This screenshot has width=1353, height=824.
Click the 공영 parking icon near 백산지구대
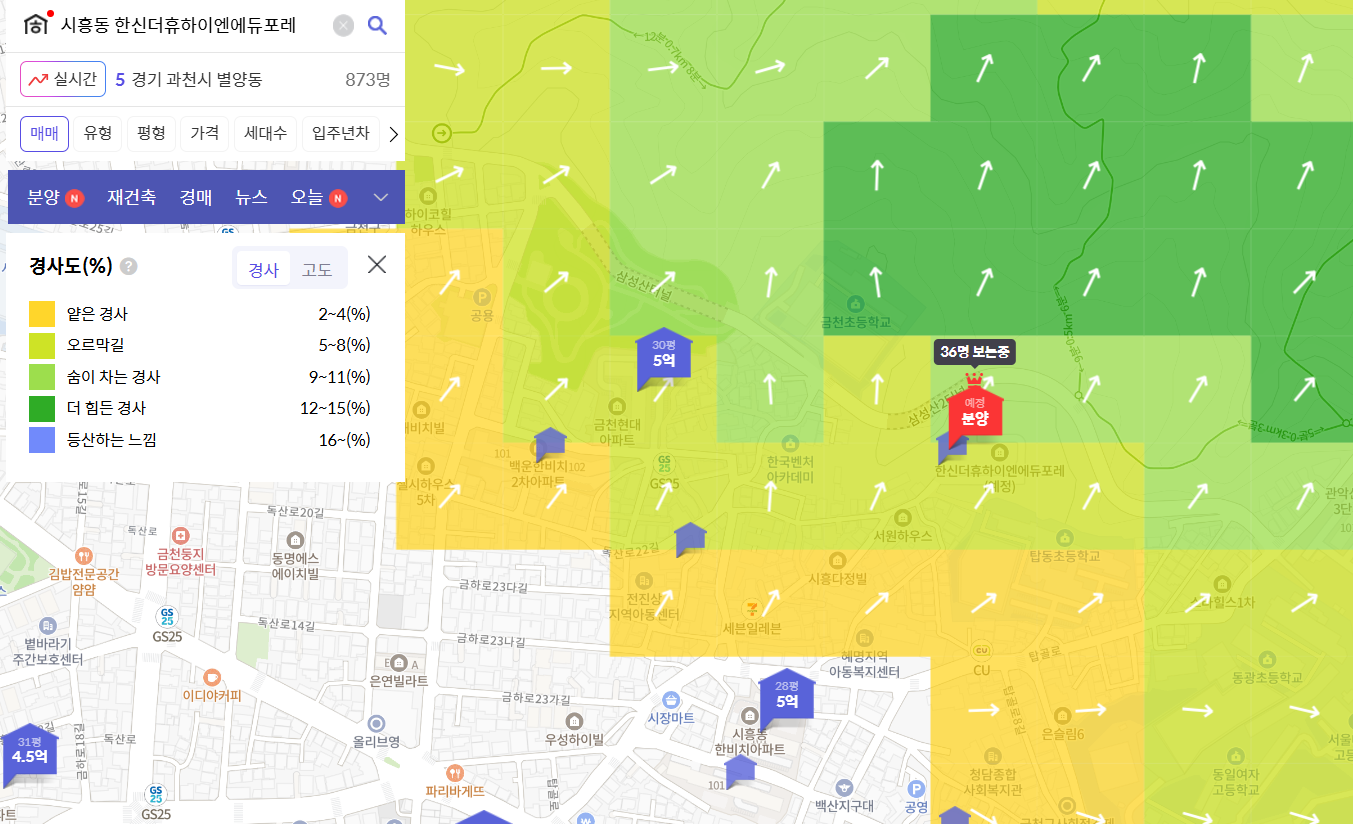(914, 789)
